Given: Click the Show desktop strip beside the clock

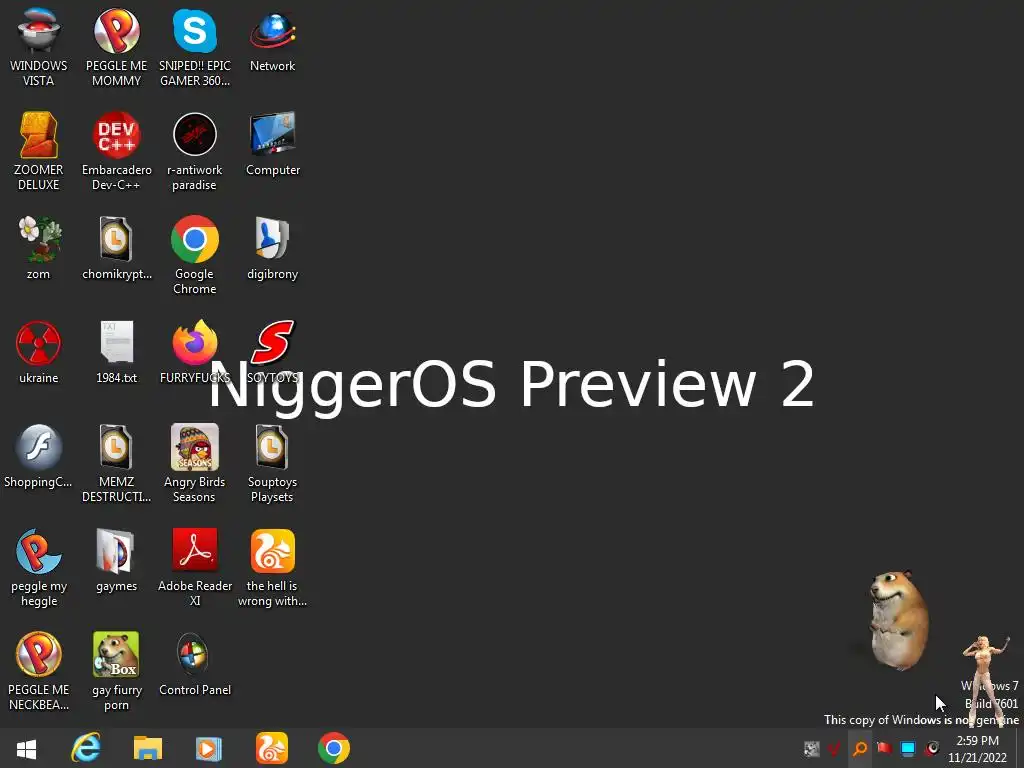Looking at the screenshot, I should tap(1020, 748).
